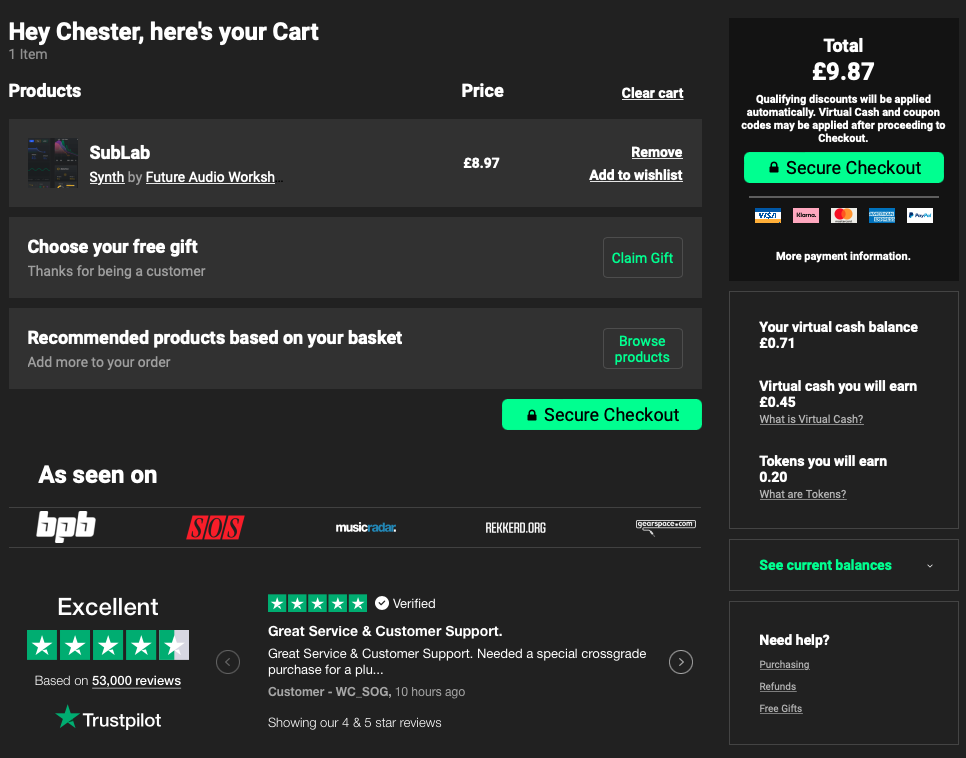Show next review with right arrow
The width and height of the screenshot is (966, 758).
681,662
